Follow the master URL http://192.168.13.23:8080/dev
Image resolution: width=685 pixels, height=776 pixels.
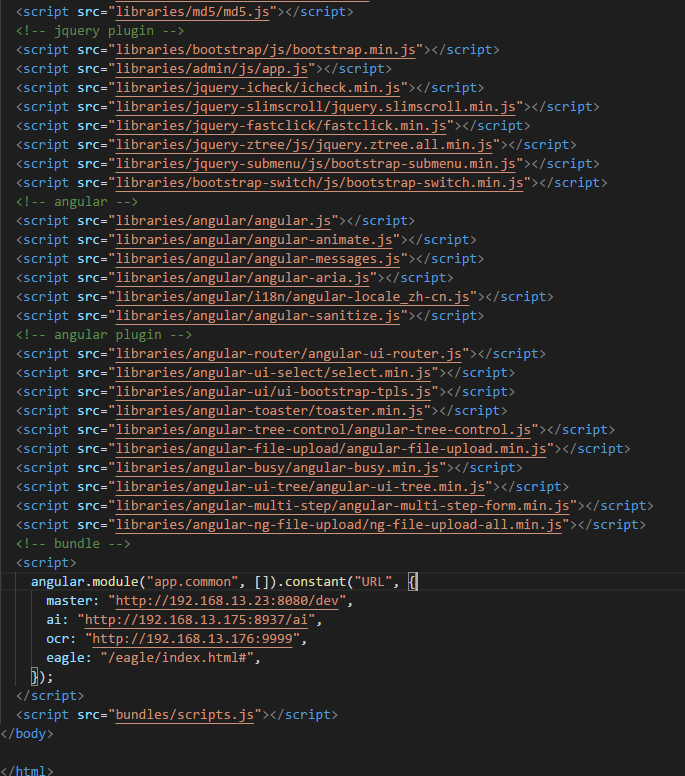[233, 600]
